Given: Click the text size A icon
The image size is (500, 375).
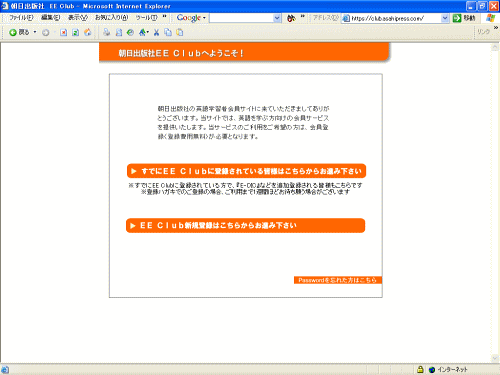Looking at the screenshot, I should pyautogui.click(x=143, y=32).
